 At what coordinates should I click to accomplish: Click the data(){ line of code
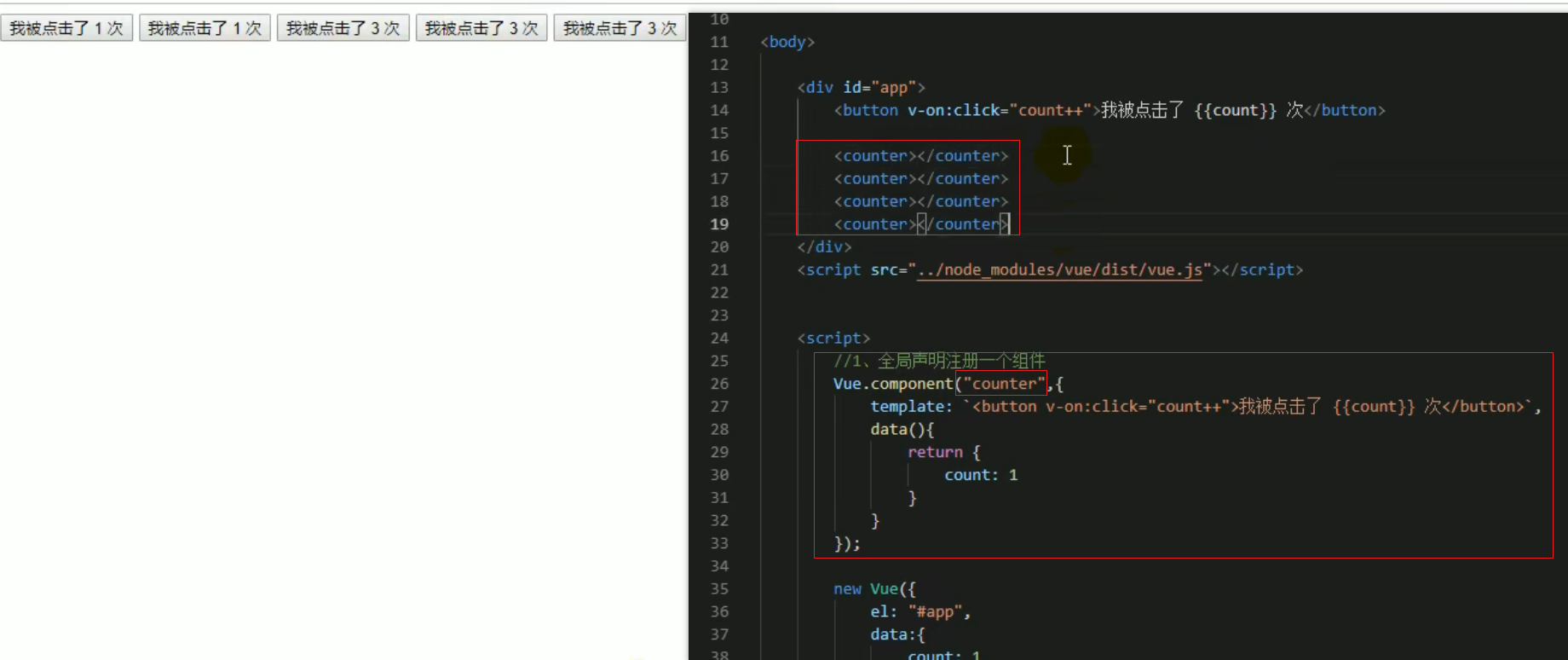click(902, 430)
